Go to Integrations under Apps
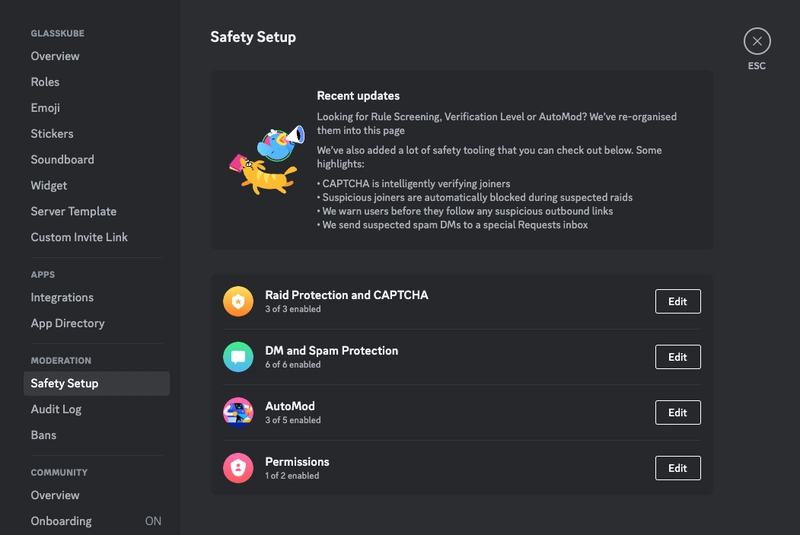Image resolution: width=800 pixels, height=535 pixels. 96,297
